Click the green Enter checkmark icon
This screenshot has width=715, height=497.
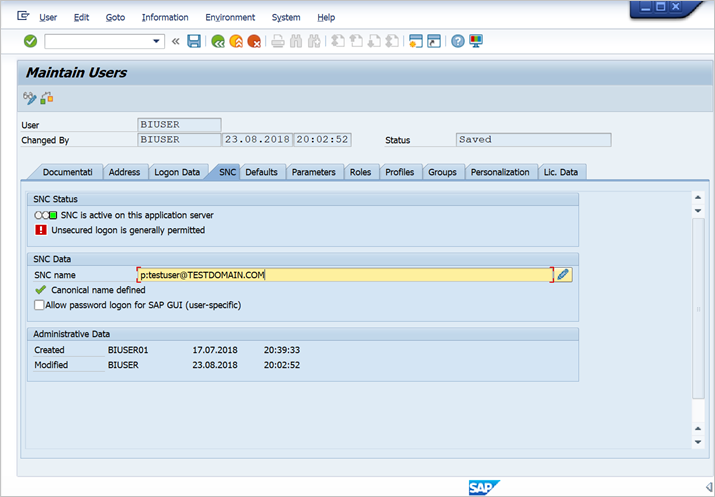(30, 41)
